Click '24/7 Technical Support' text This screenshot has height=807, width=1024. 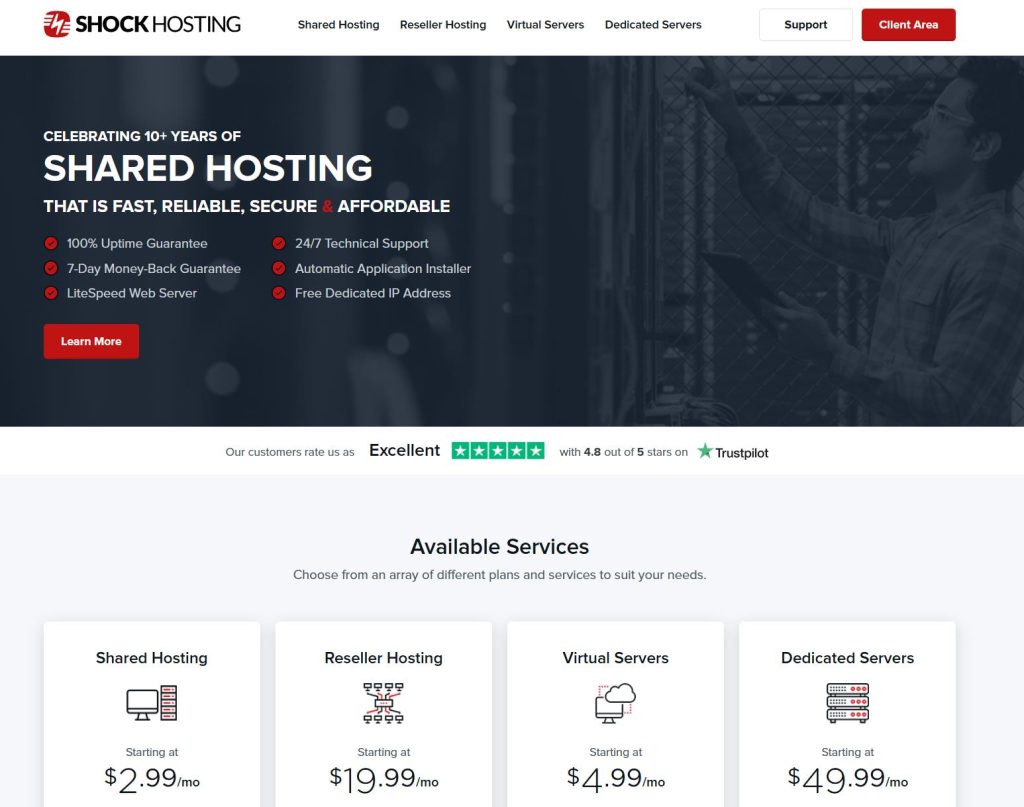[x=362, y=244]
